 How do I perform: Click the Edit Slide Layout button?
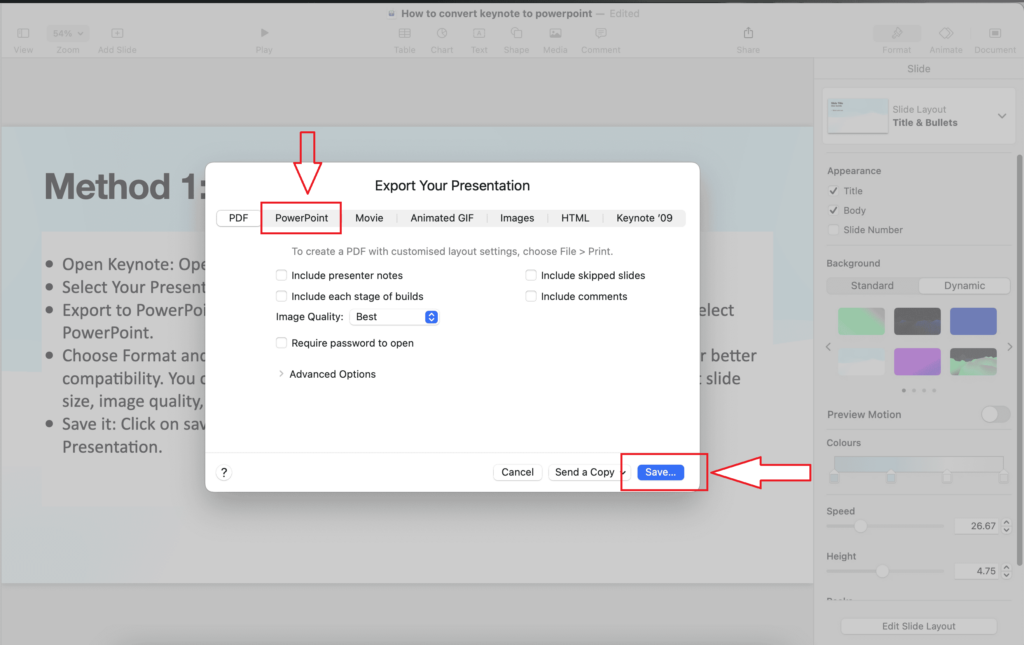point(917,625)
